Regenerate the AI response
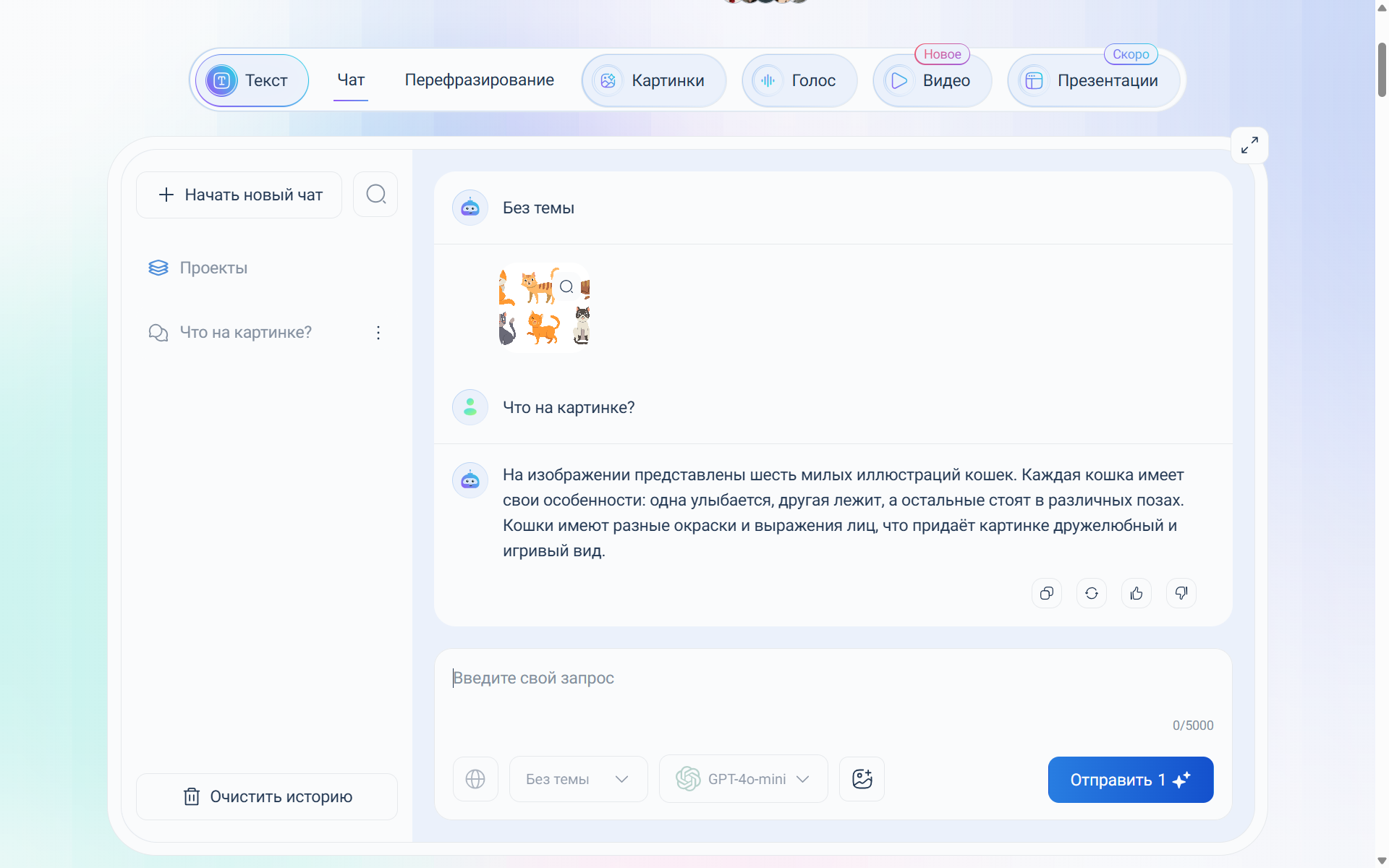Viewport: 1389px width, 868px height. click(1091, 593)
